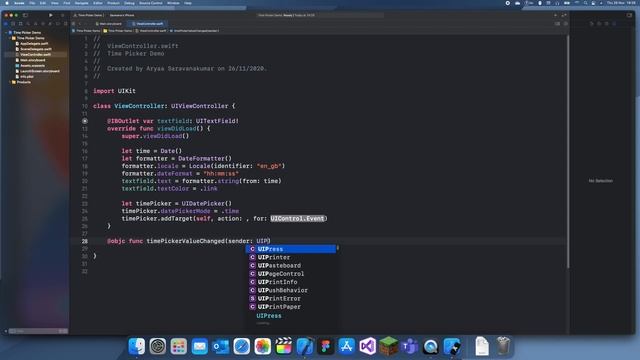Image resolution: width=640 pixels, height=360 pixels.
Task: Open the Debug menu
Action: (129, 3)
